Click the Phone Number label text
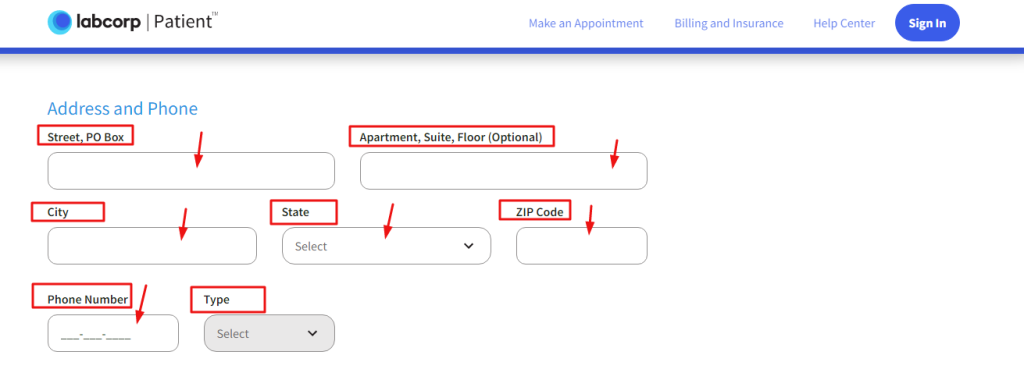1024x387 pixels. tap(88, 300)
